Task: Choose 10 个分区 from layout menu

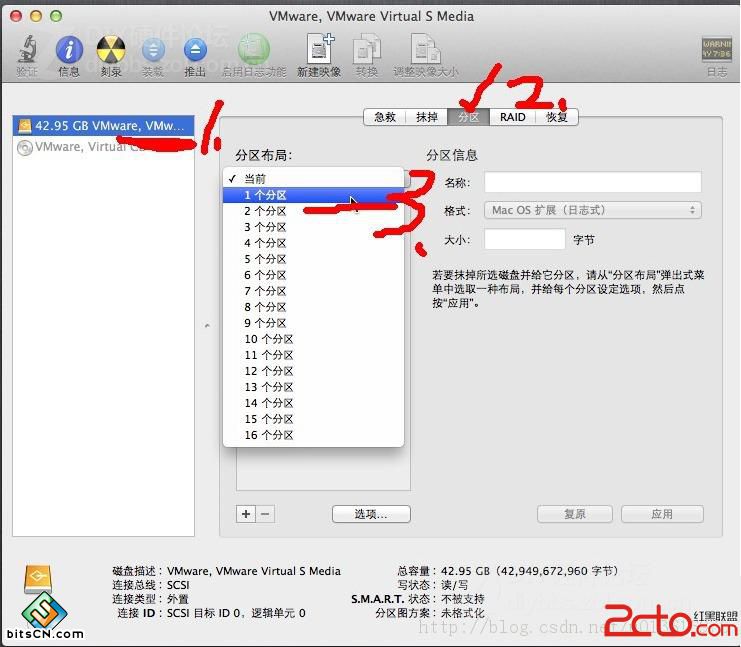Action: (x=313, y=339)
